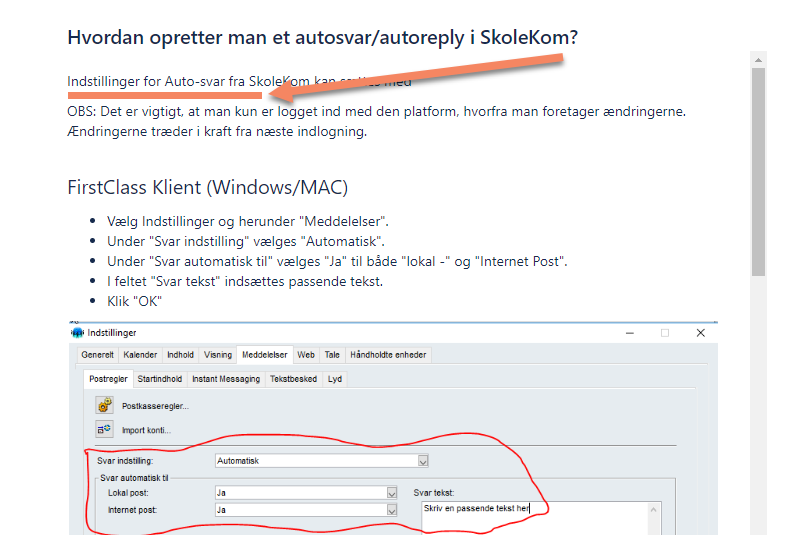Select the Postregler sub-tab
Viewport: 806px width, 535px height.
tap(108, 379)
